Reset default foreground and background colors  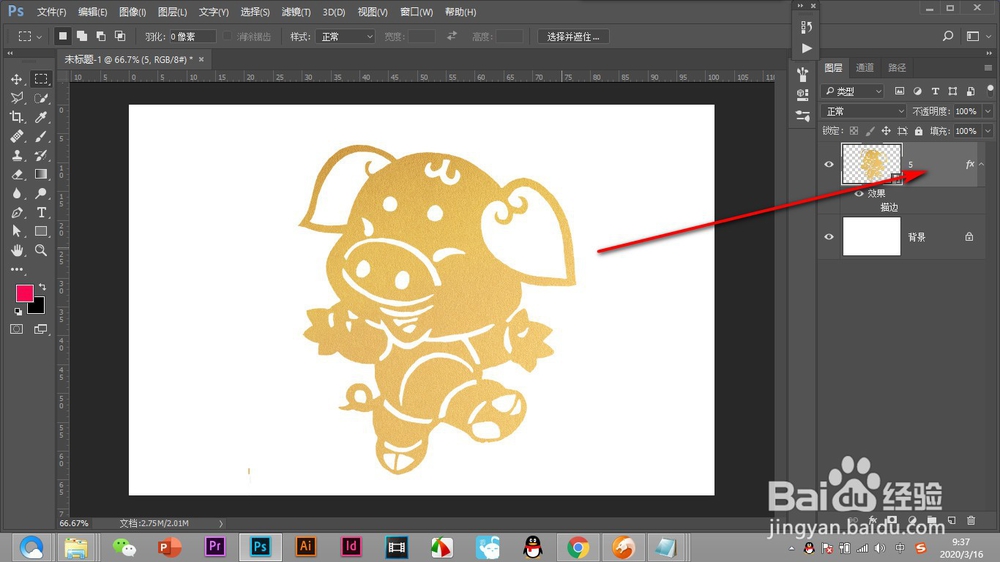coord(18,311)
